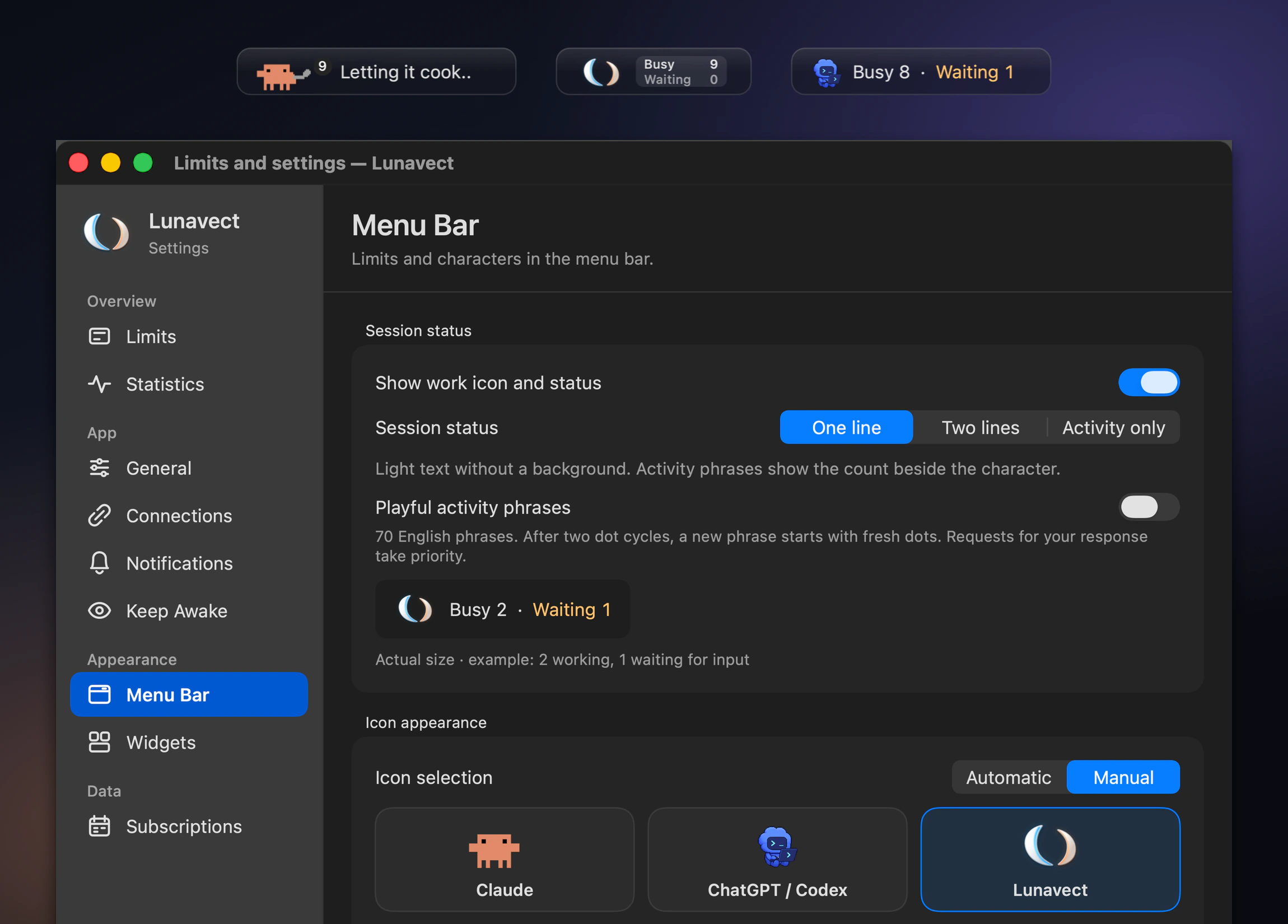1288x924 pixels.
Task: Click the Menu Bar window icon in sidebar
Action: click(x=99, y=694)
